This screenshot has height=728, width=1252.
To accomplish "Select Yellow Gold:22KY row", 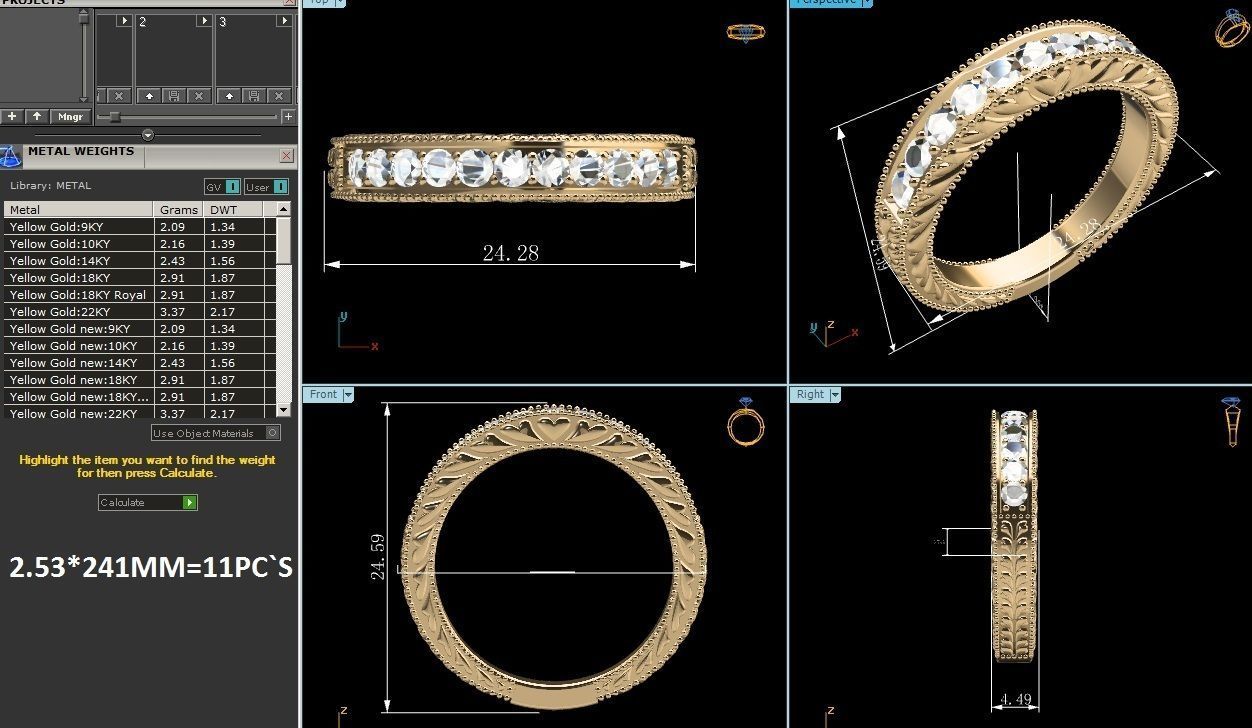I will point(140,312).
